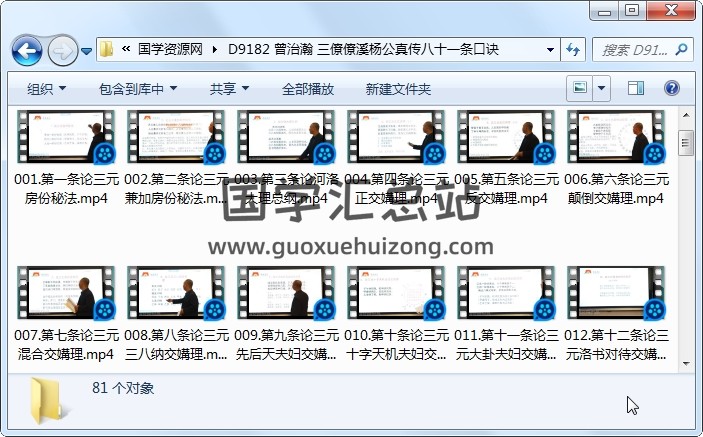Viewport: 703px width, 437px height.
Task: Refresh the folder view
Action: (573, 49)
